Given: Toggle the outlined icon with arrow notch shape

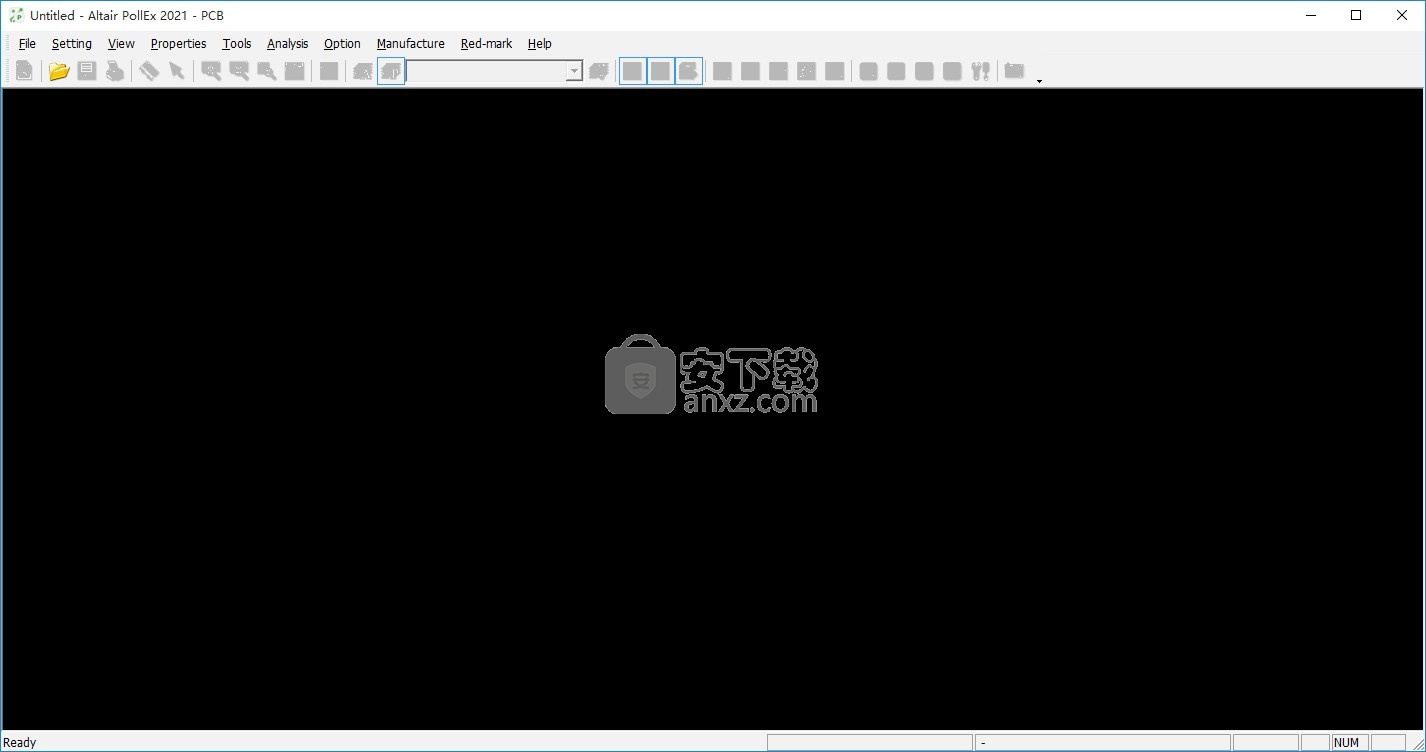Looking at the screenshot, I should click(689, 71).
